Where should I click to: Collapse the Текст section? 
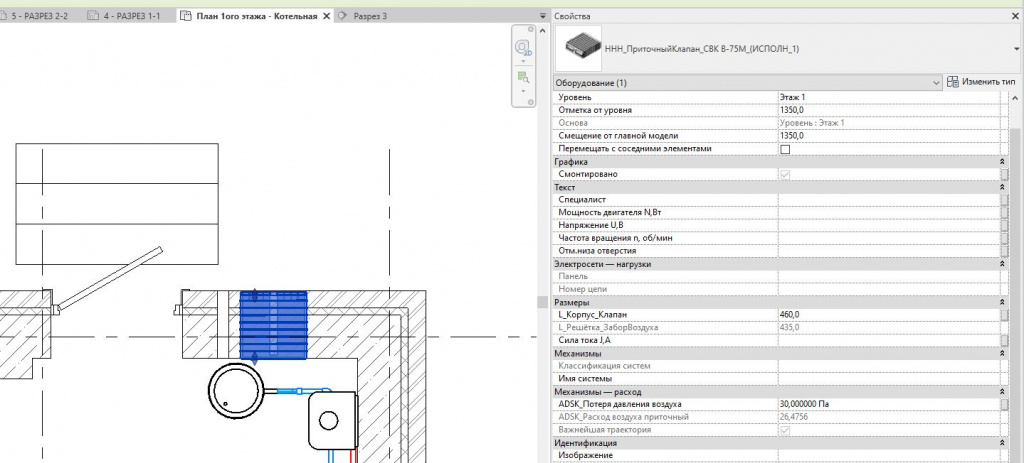[1002, 187]
